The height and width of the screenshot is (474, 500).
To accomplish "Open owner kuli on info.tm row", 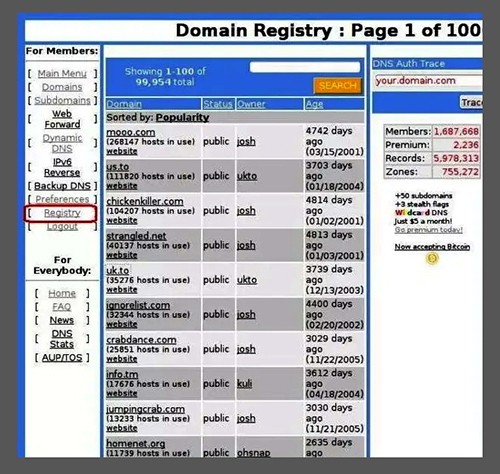I will [244, 384].
